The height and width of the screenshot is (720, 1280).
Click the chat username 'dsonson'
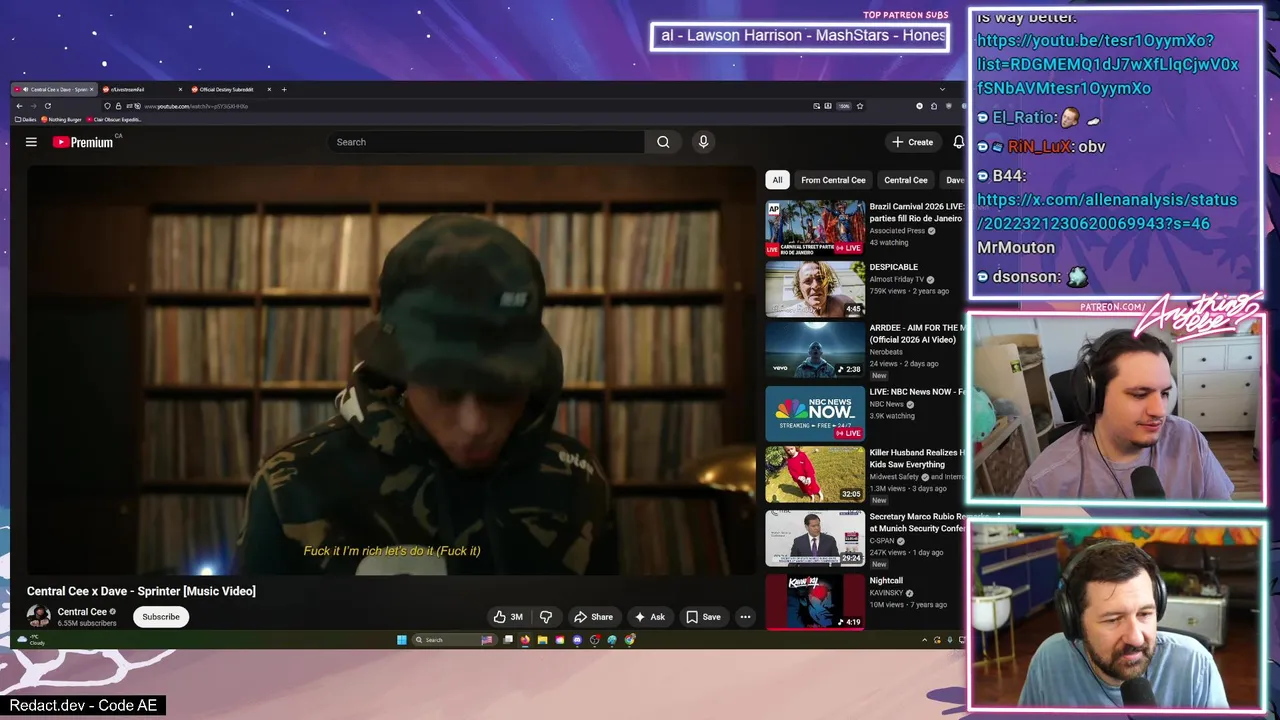[x=1027, y=276]
